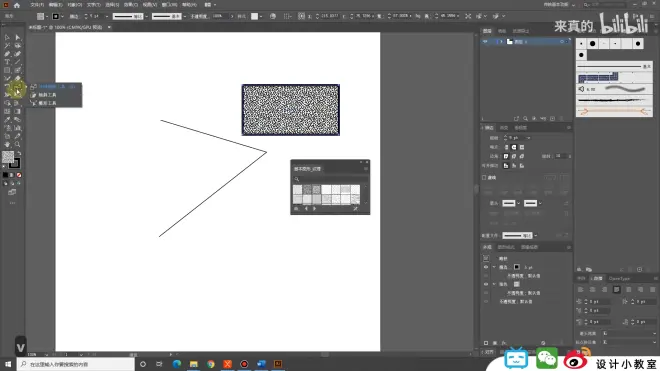
Task: Pick the third texture swatch thumbnail
Action: 317,190
